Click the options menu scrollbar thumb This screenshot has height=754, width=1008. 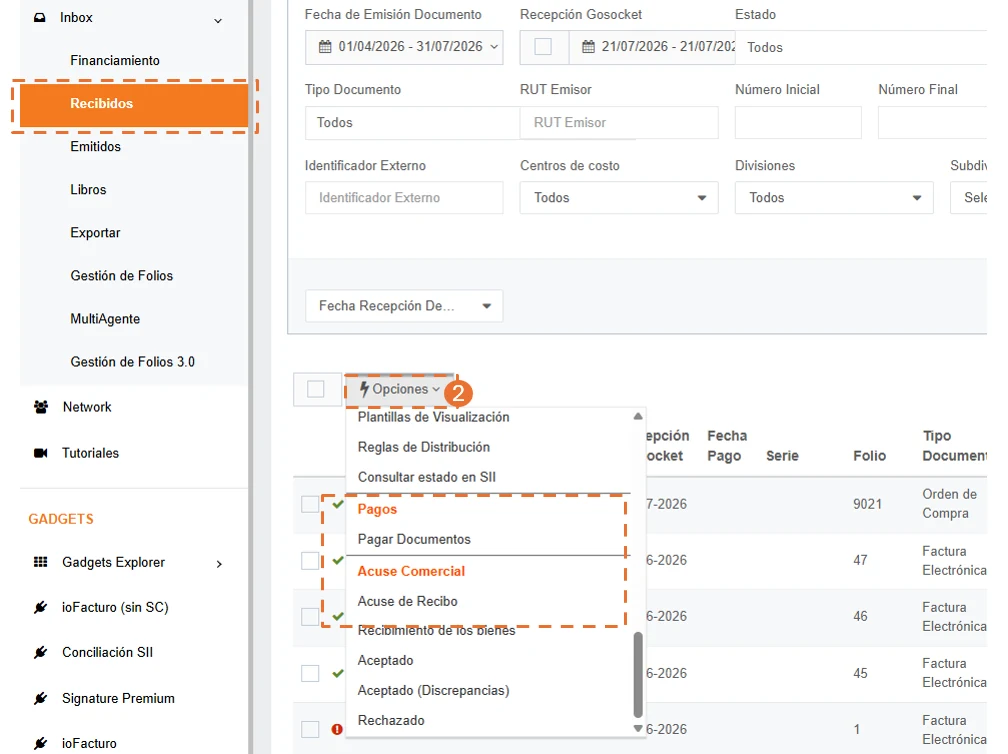coord(638,675)
